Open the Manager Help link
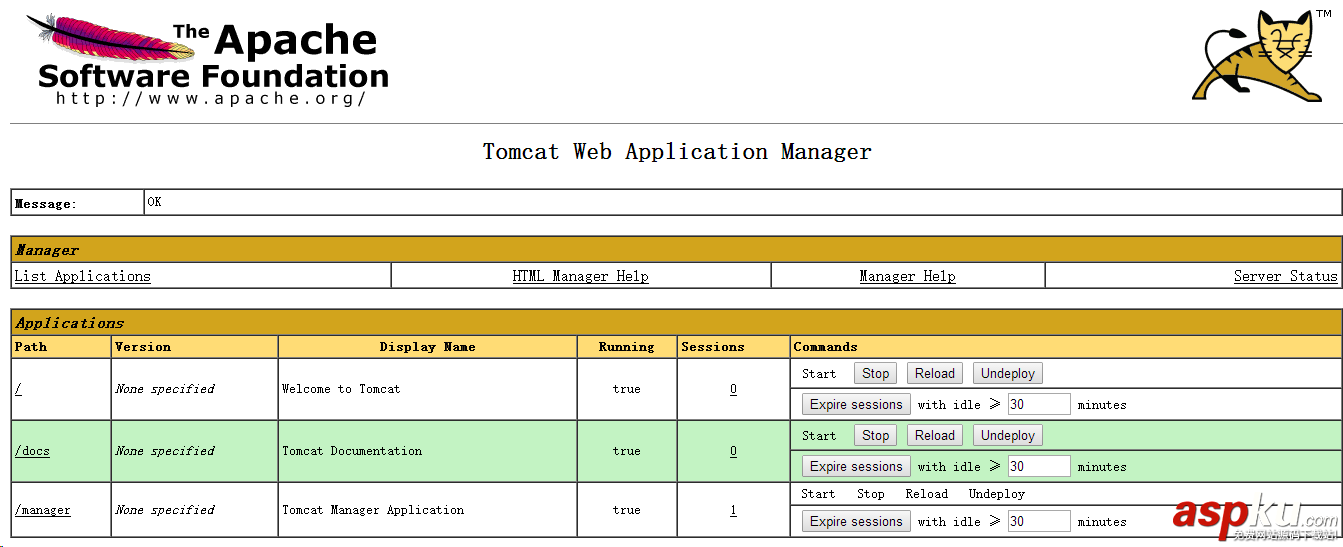The height and width of the screenshot is (547, 1343). 907,276
